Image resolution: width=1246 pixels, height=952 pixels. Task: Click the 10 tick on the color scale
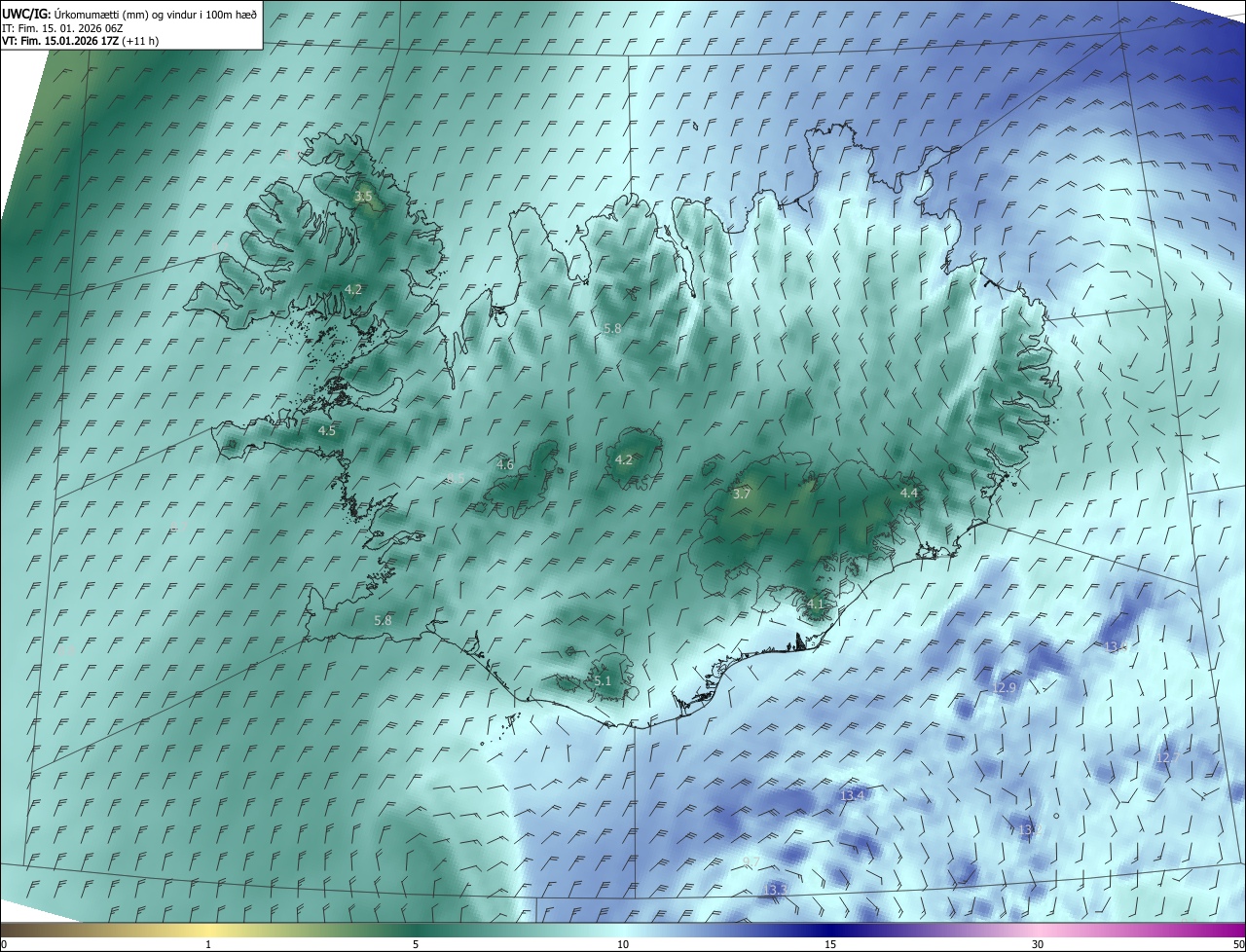coord(623,945)
